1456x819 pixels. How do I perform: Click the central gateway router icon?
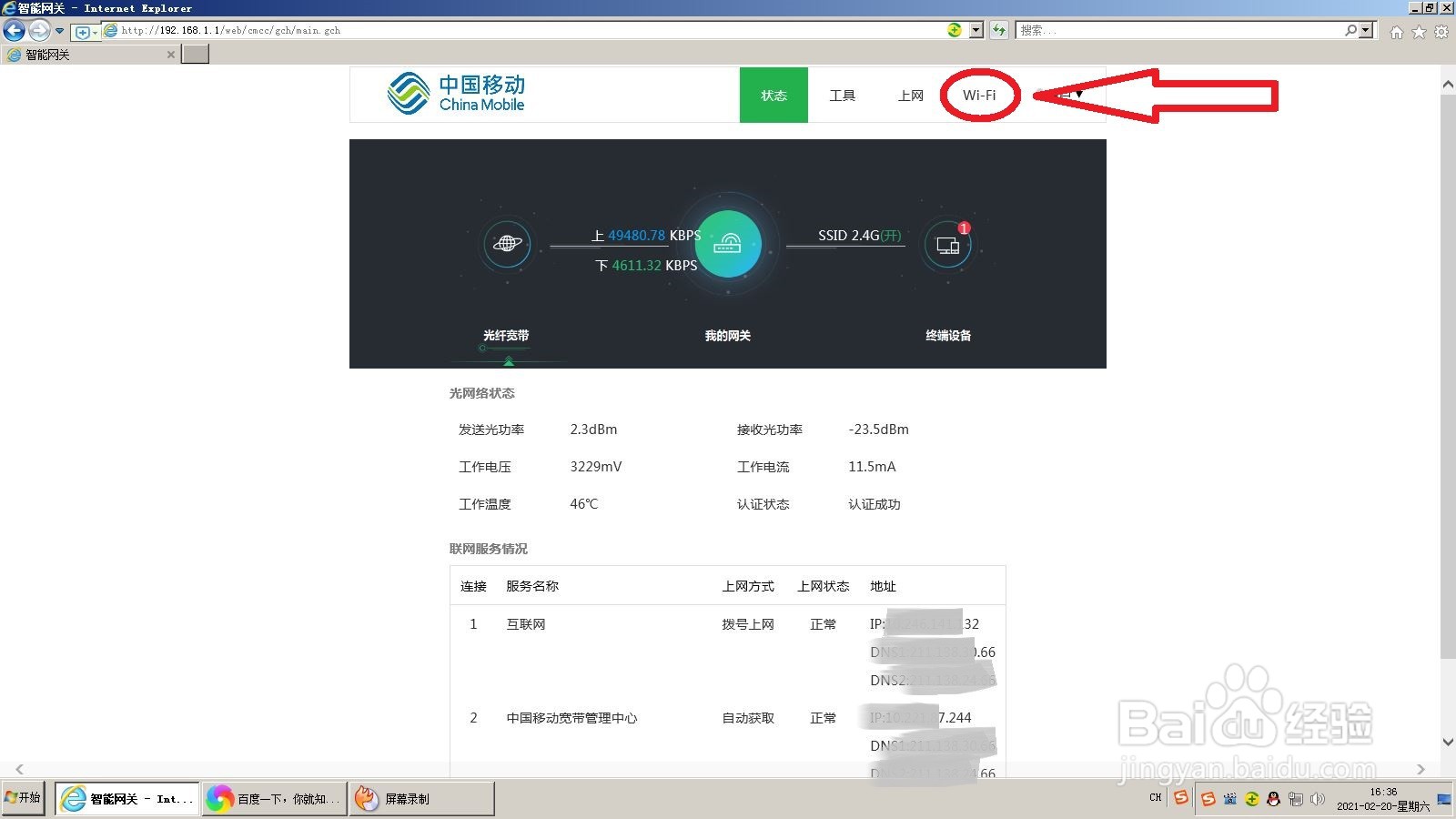(727, 244)
